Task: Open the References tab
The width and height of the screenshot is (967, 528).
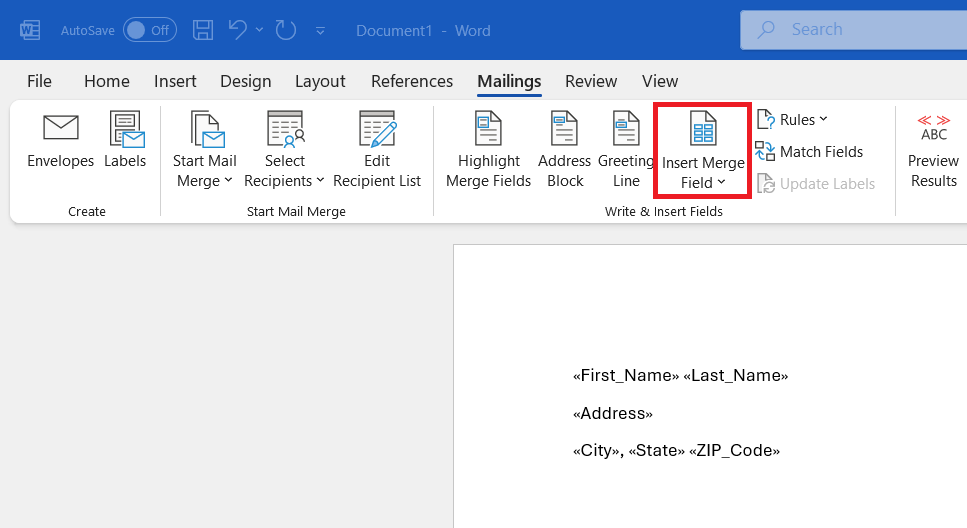Action: point(412,81)
